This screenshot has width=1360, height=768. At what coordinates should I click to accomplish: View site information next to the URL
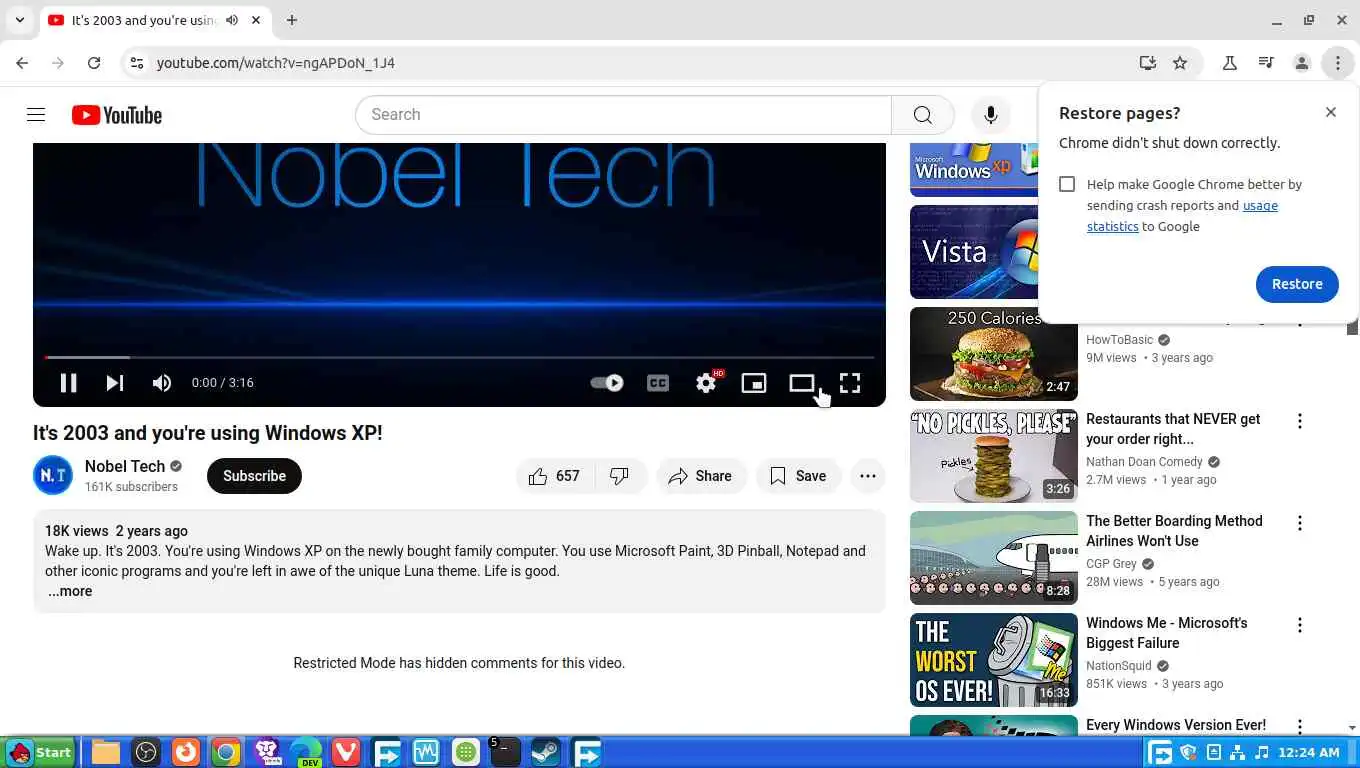(x=137, y=63)
